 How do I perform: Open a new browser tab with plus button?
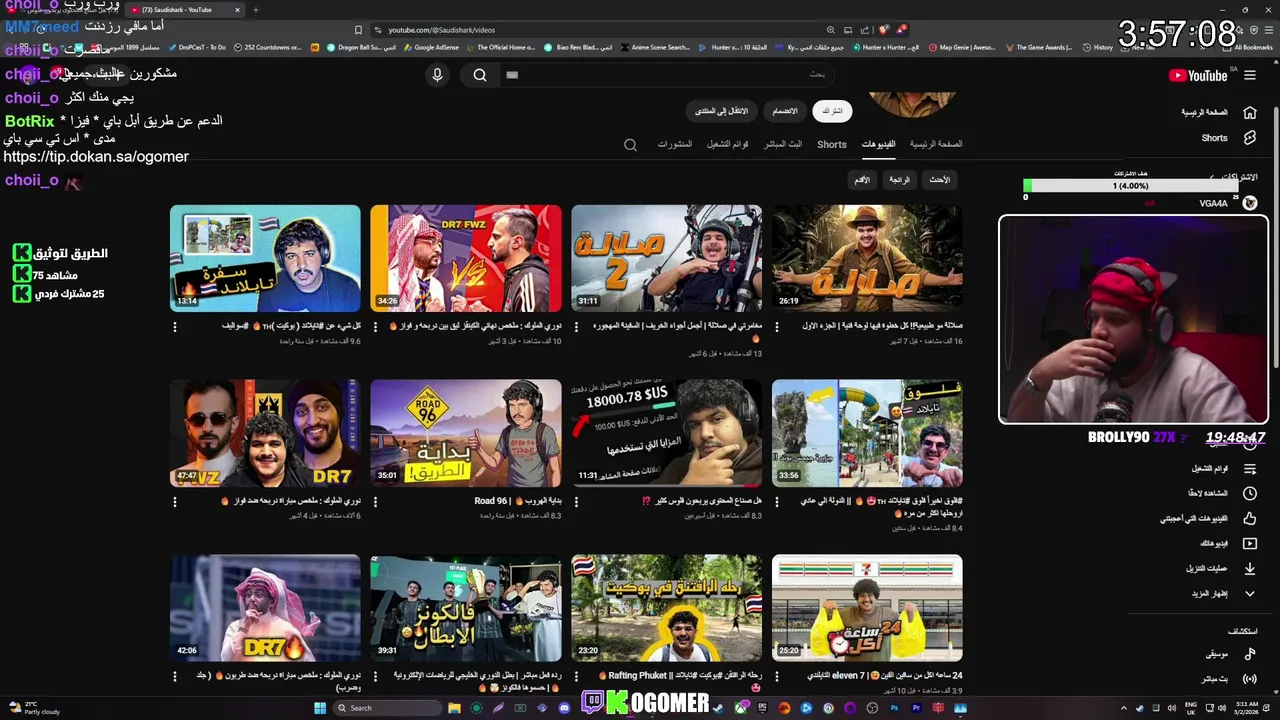[x=255, y=10]
